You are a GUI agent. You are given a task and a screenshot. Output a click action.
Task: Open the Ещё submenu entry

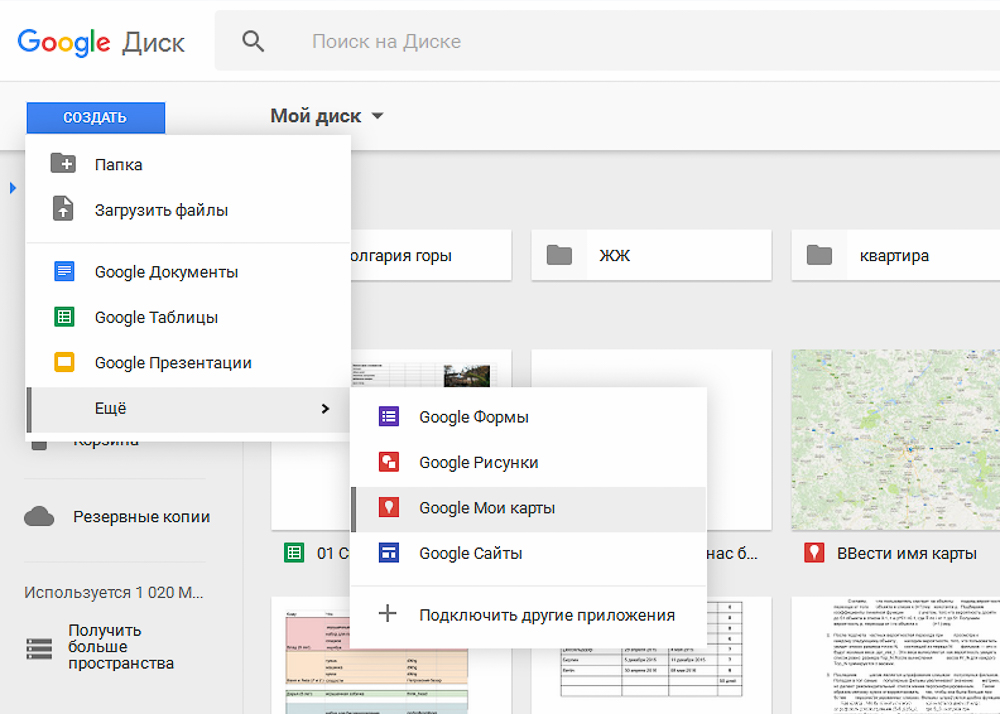pyautogui.click(x=188, y=409)
